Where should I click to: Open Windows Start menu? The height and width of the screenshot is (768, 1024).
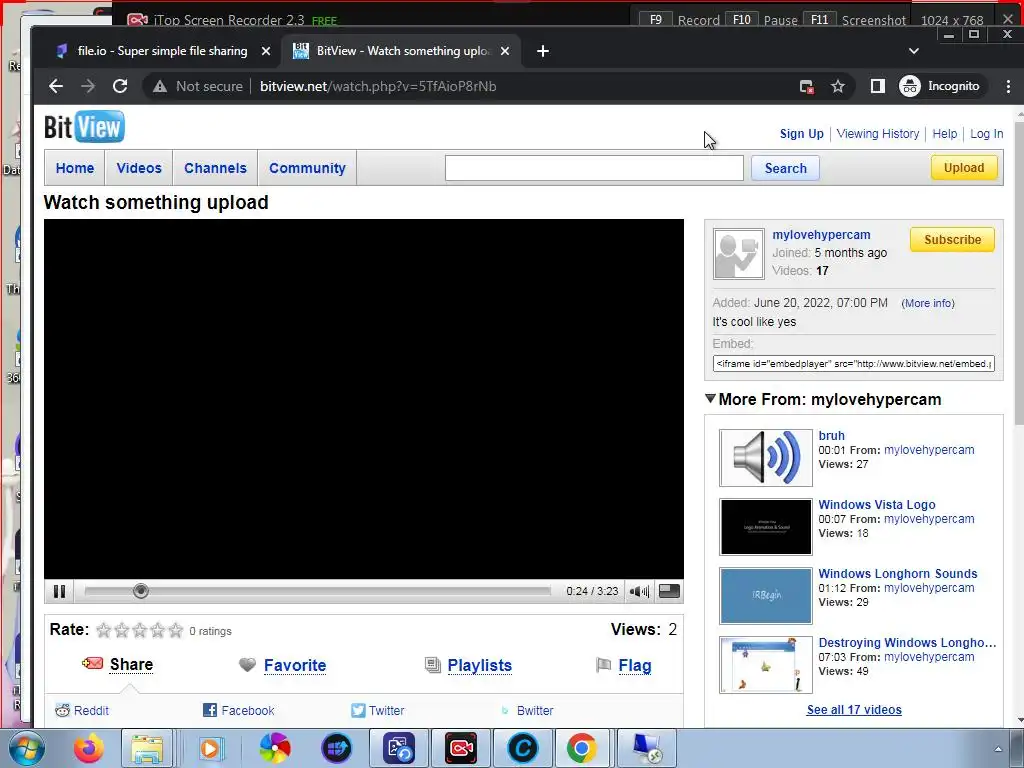(26, 748)
